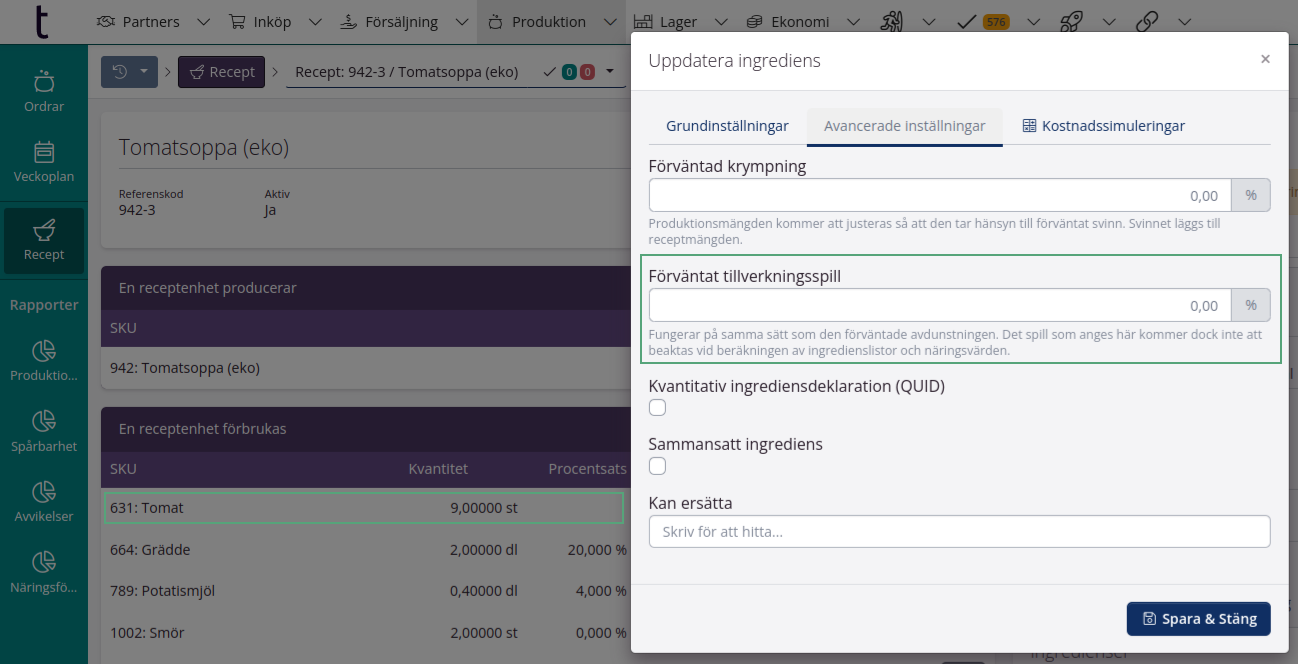The height and width of the screenshot is (664, 1298).
Task: Switch to Grundinställningar tab
Action: 727,126
